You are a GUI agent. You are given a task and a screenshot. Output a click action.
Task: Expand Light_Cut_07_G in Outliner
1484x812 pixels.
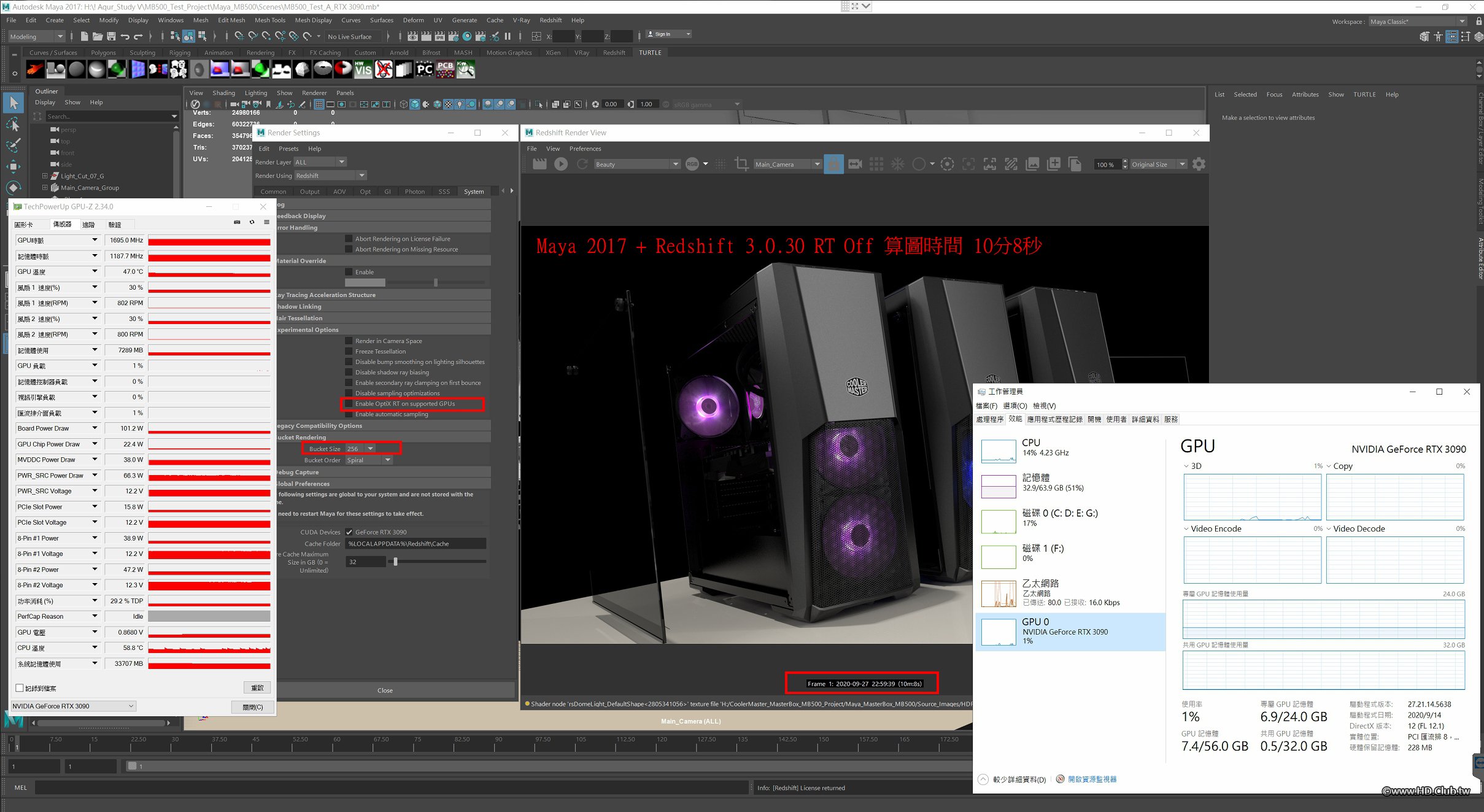click(45, 176)
